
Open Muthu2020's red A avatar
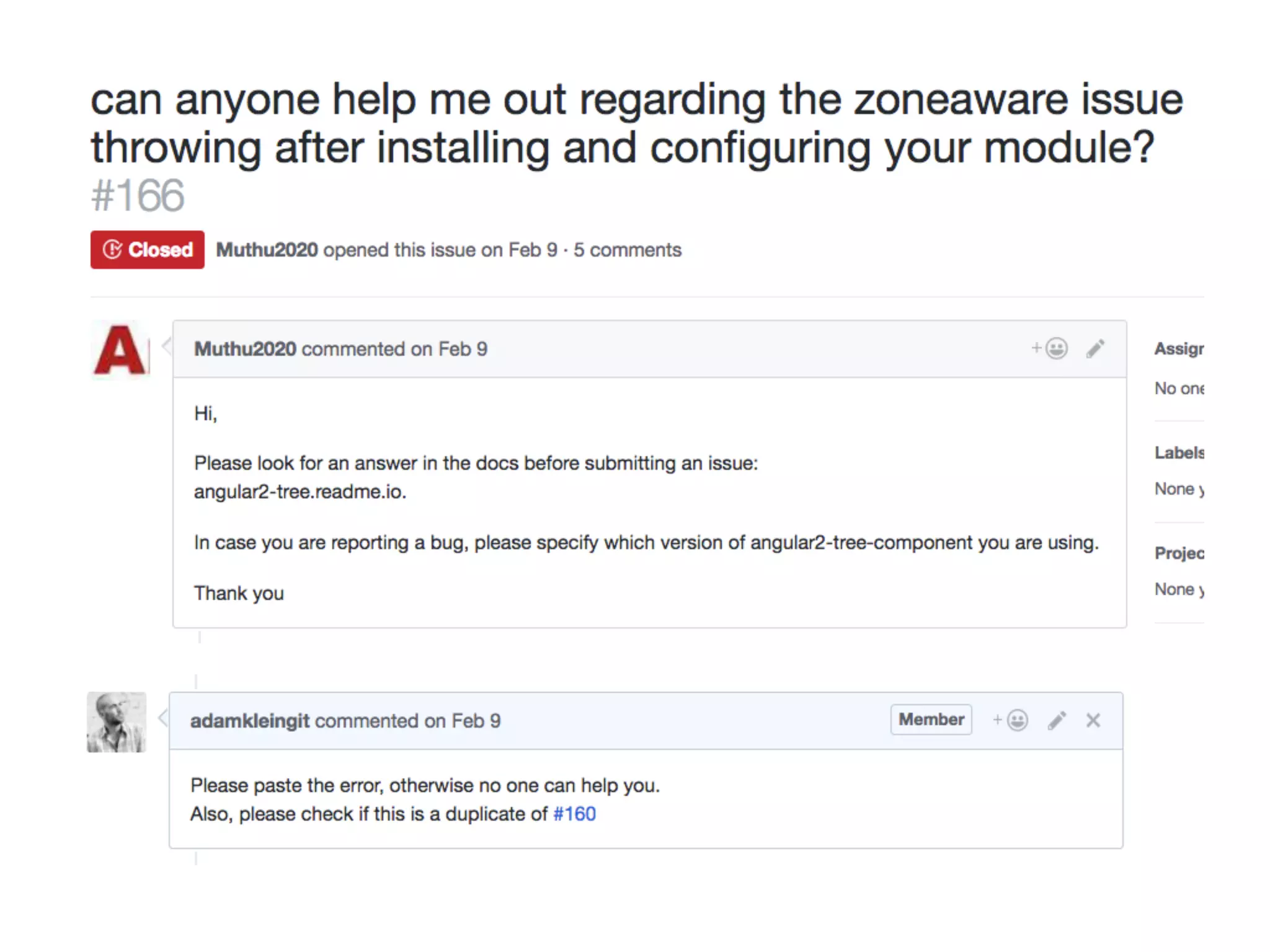pyautogui.click(x=121, y=350)
